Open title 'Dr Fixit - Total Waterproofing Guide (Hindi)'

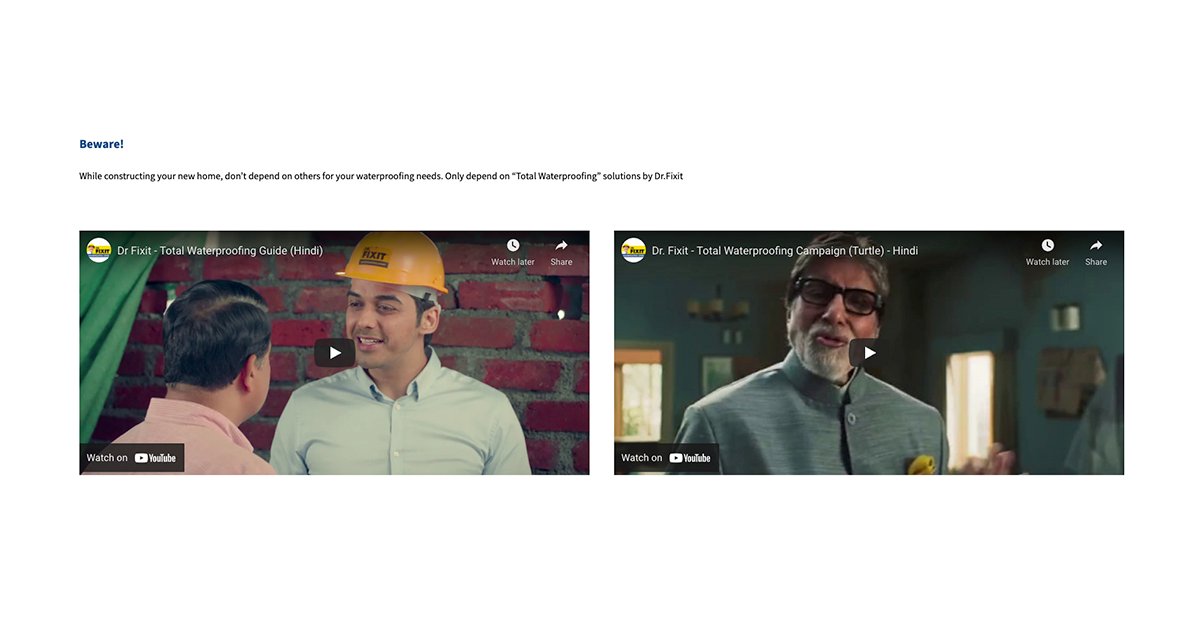tap(220, 251)
